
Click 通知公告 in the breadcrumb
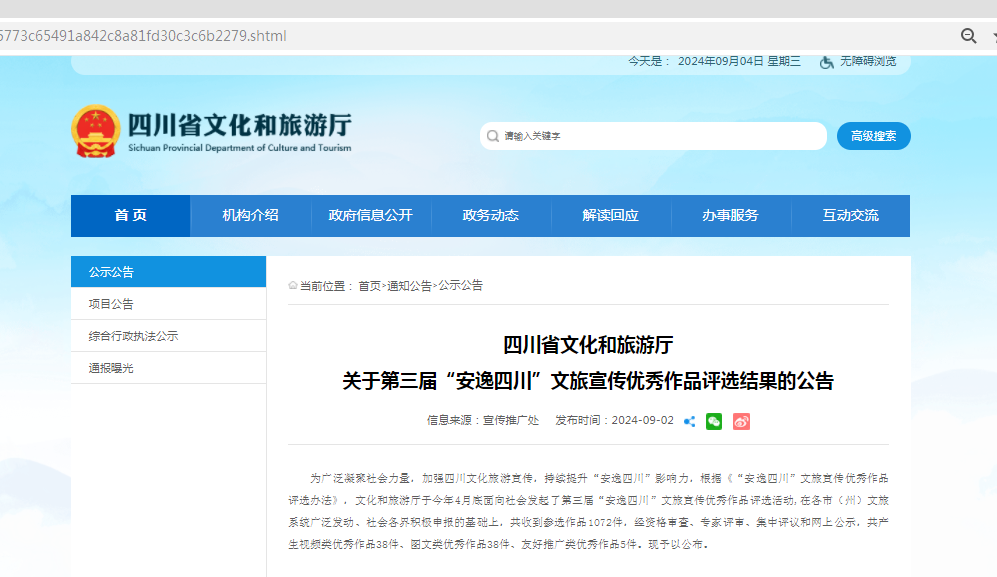click(409, 286)
